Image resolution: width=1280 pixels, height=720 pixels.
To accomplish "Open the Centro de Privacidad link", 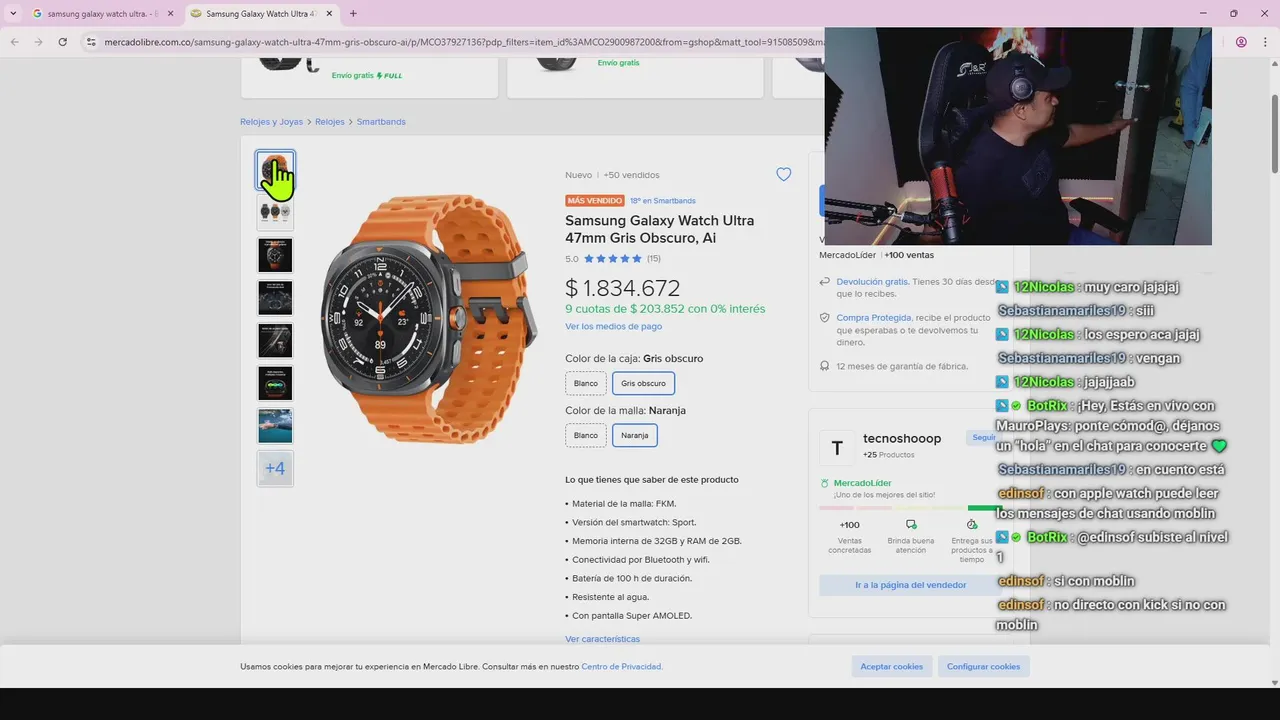I will [621, 667].
